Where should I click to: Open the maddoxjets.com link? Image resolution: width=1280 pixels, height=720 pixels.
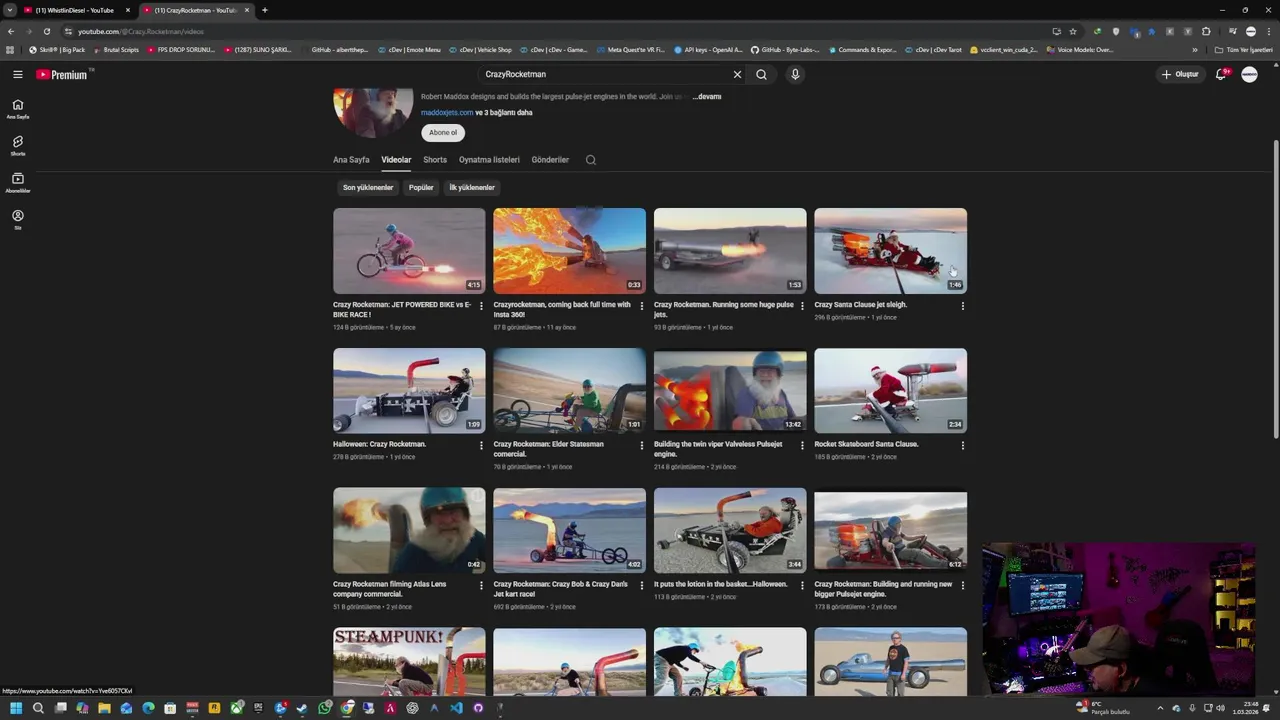447,113
